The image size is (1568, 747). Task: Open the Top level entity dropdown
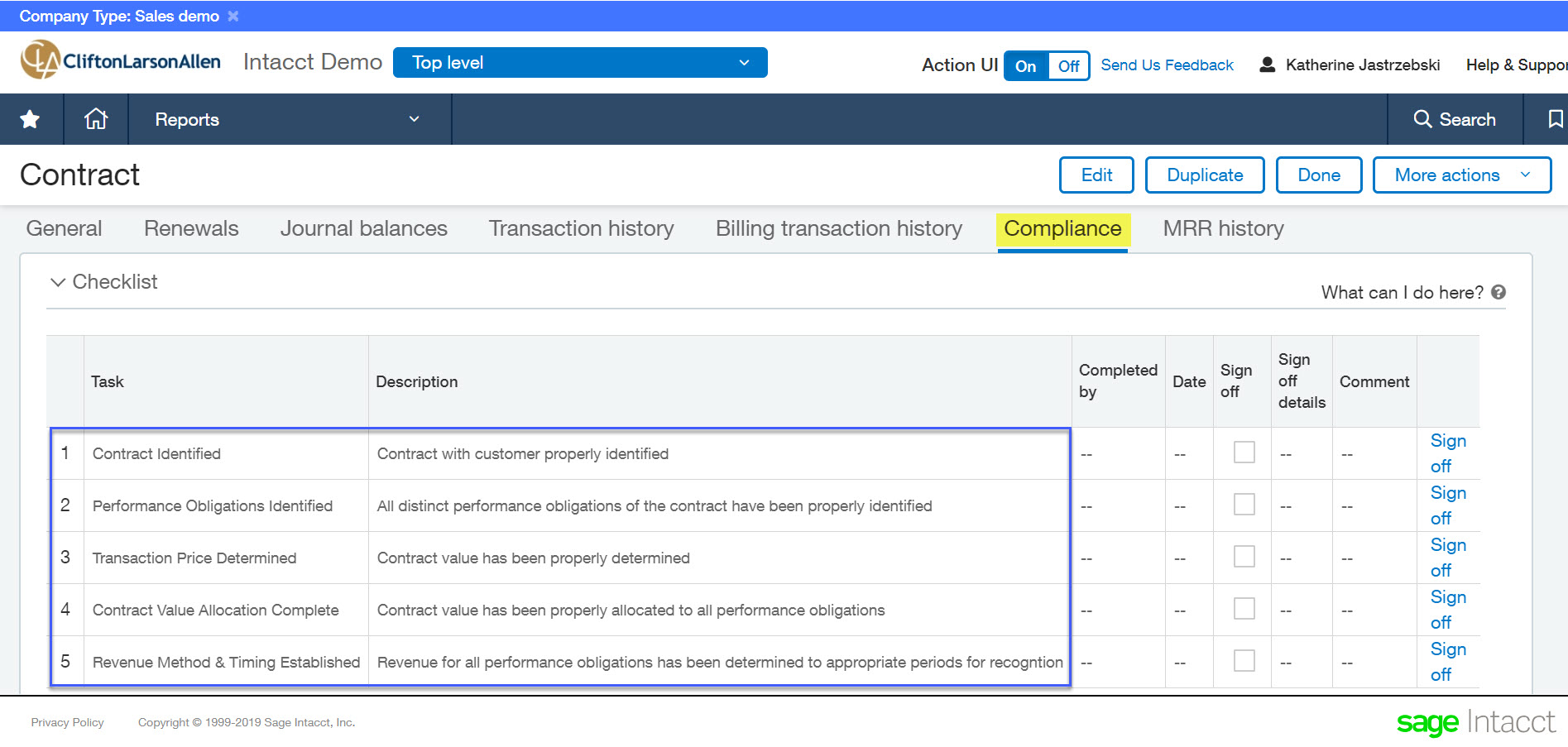[x=580, y=63]
